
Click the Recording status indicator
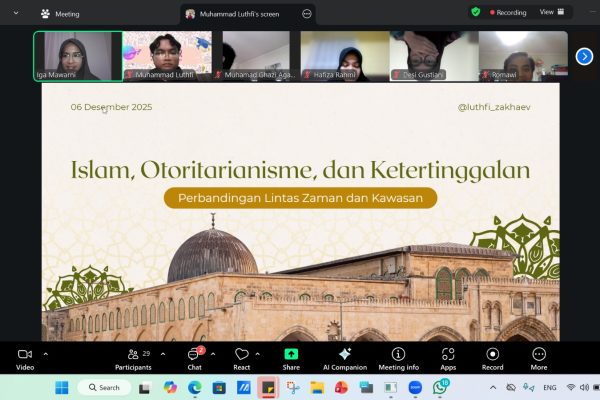coord(508,12)
